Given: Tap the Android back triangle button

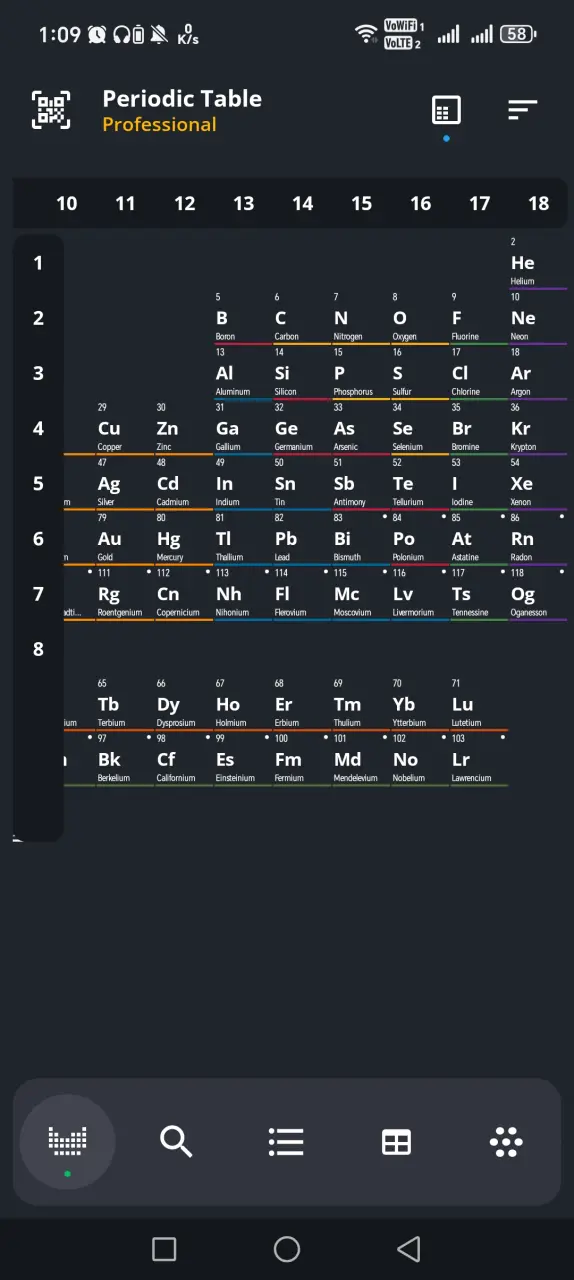Looking at the screenshot, I should coord(408,1248).
